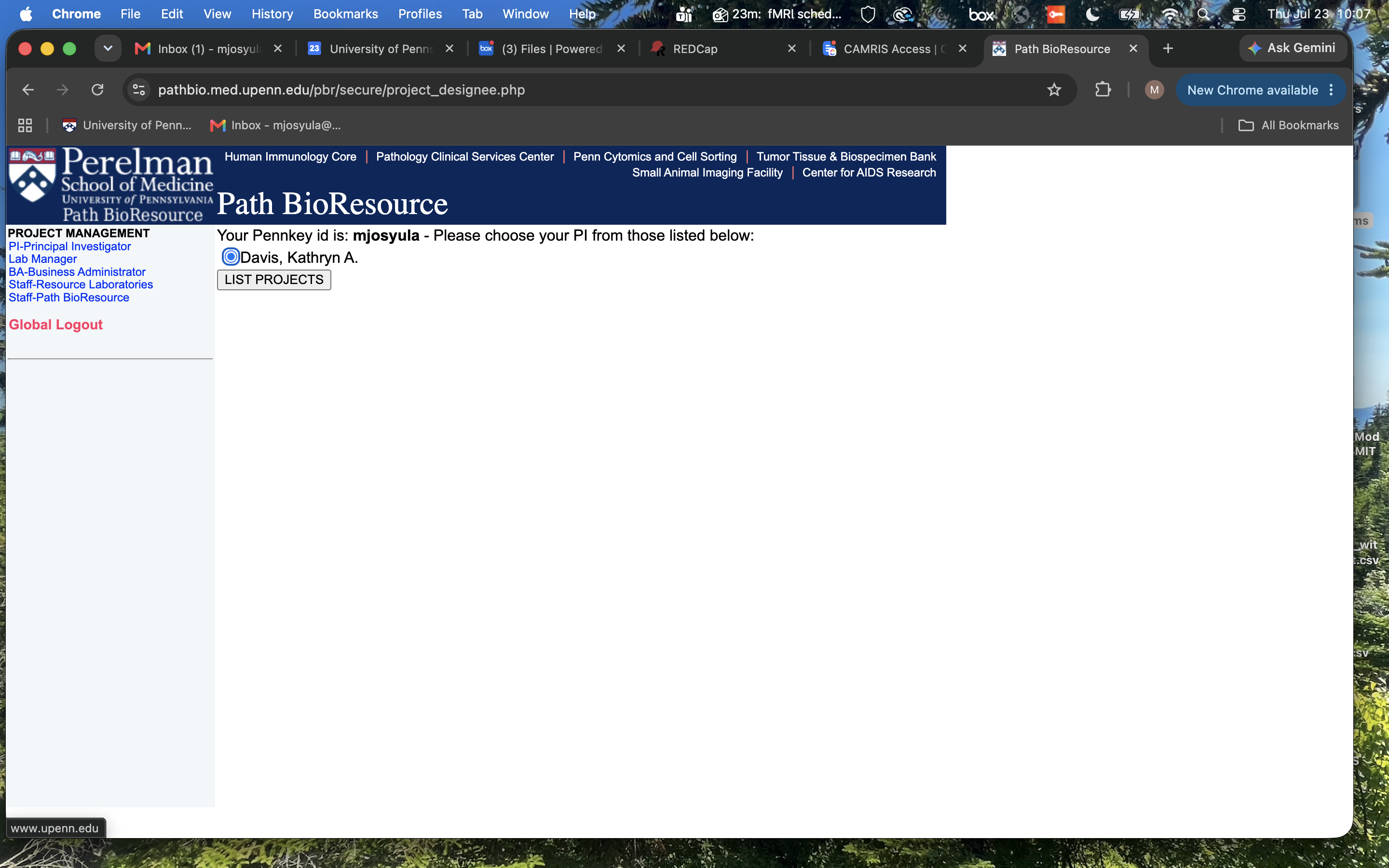The height and width of the screenshot is (868, 1389).
Task: Reload the page with refresh icon
Action: tap(97, 90)
